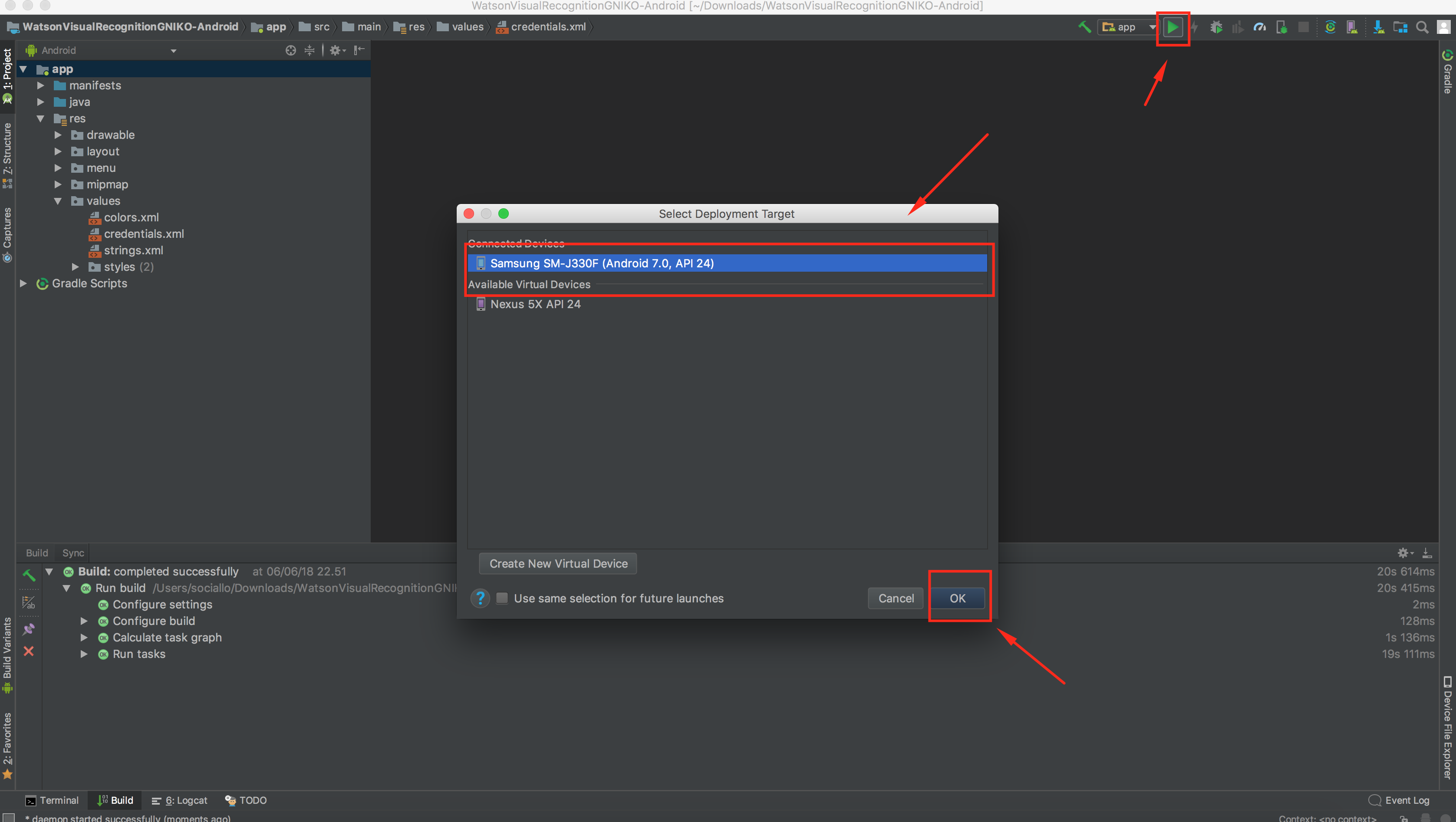1456x822 pixels.
Task: Click Attach debugger to Android process icon
Action: point(1281,27)
